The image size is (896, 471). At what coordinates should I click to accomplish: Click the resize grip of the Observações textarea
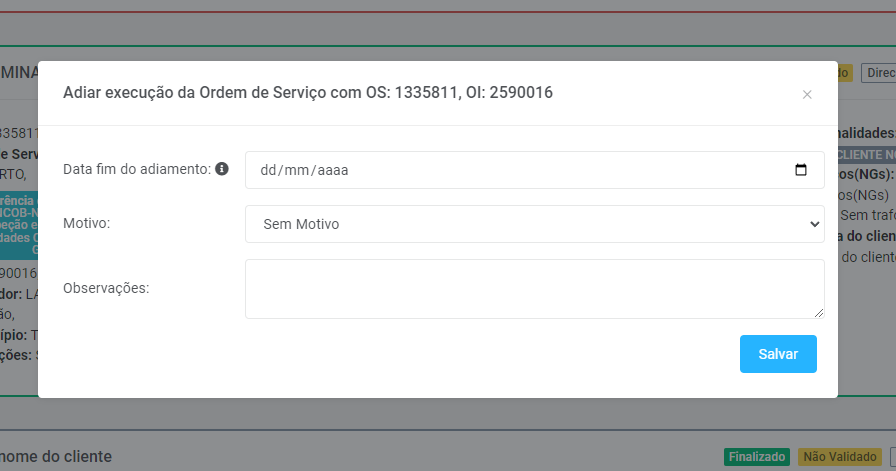point(819,313)
